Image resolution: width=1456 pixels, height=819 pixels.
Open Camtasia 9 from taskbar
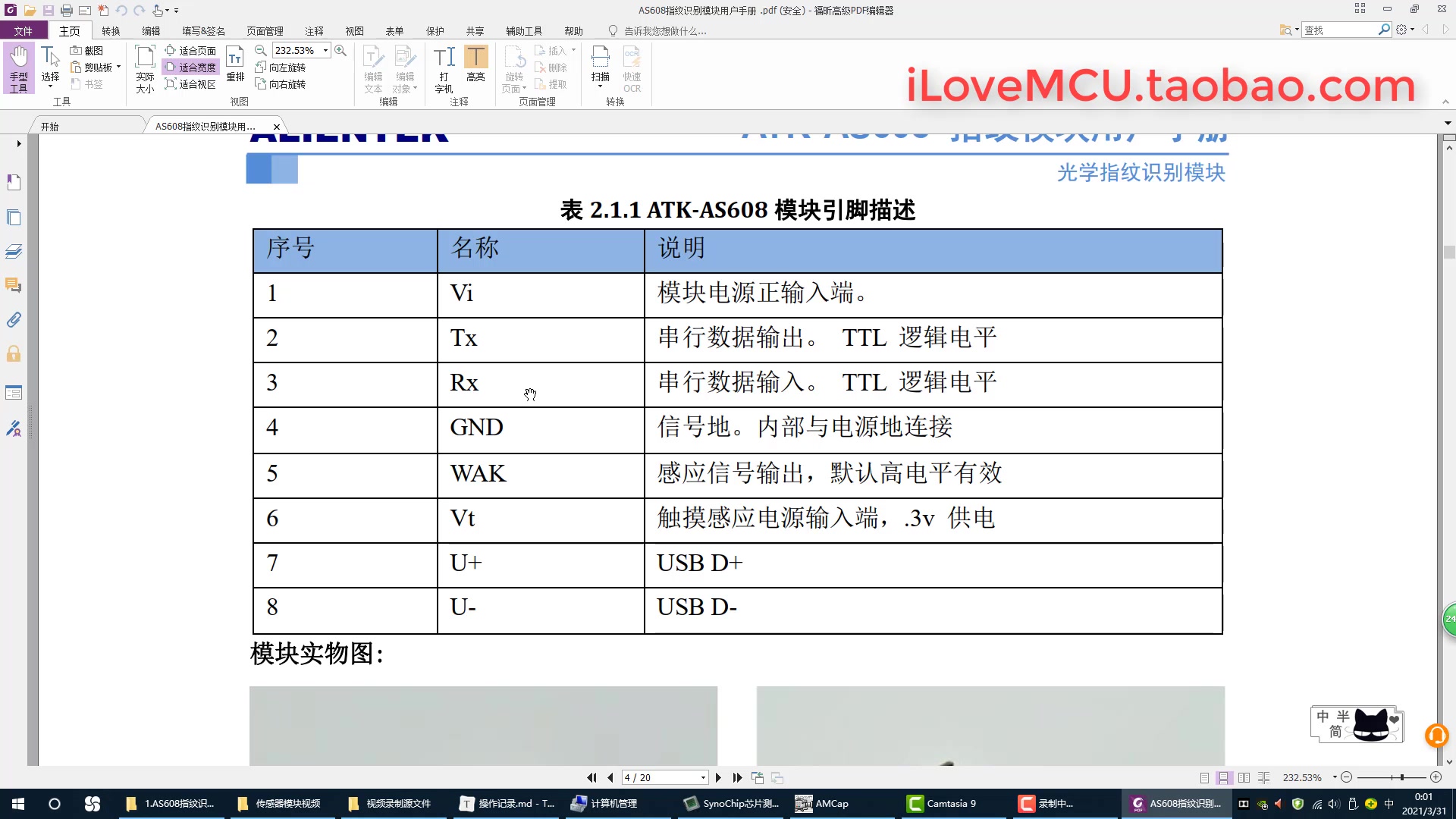(x=952, y=804)
